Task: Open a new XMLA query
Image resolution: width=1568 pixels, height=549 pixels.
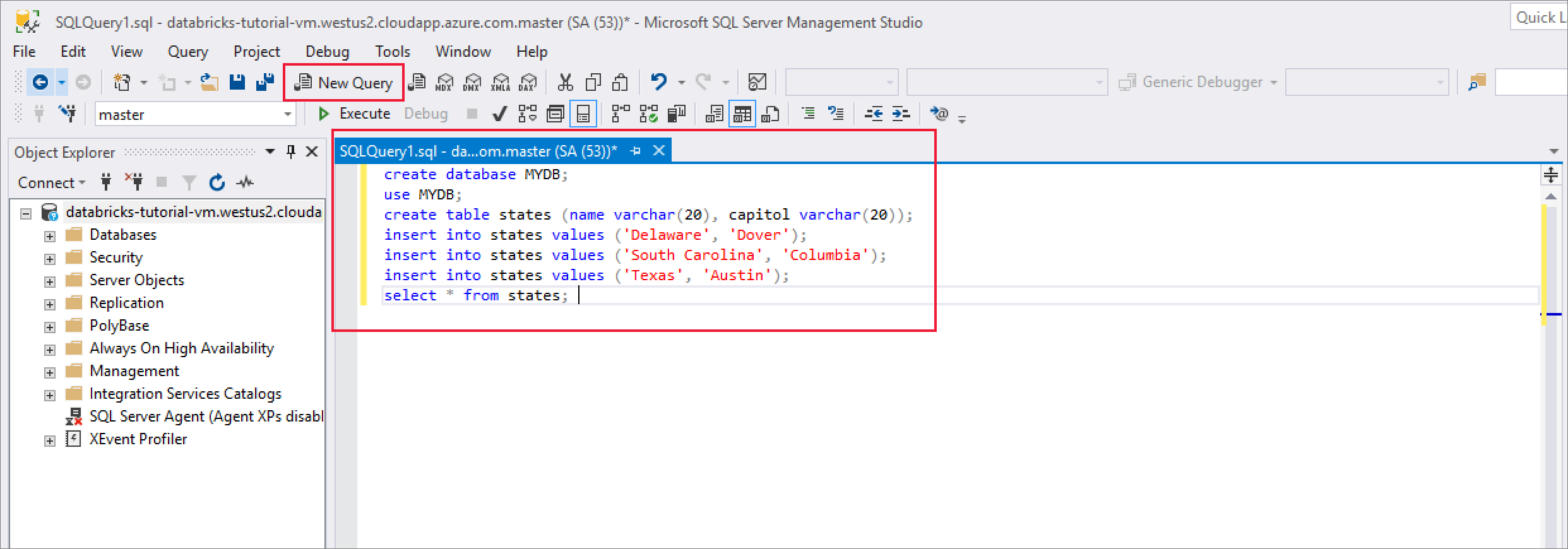Action: point(500,82)
